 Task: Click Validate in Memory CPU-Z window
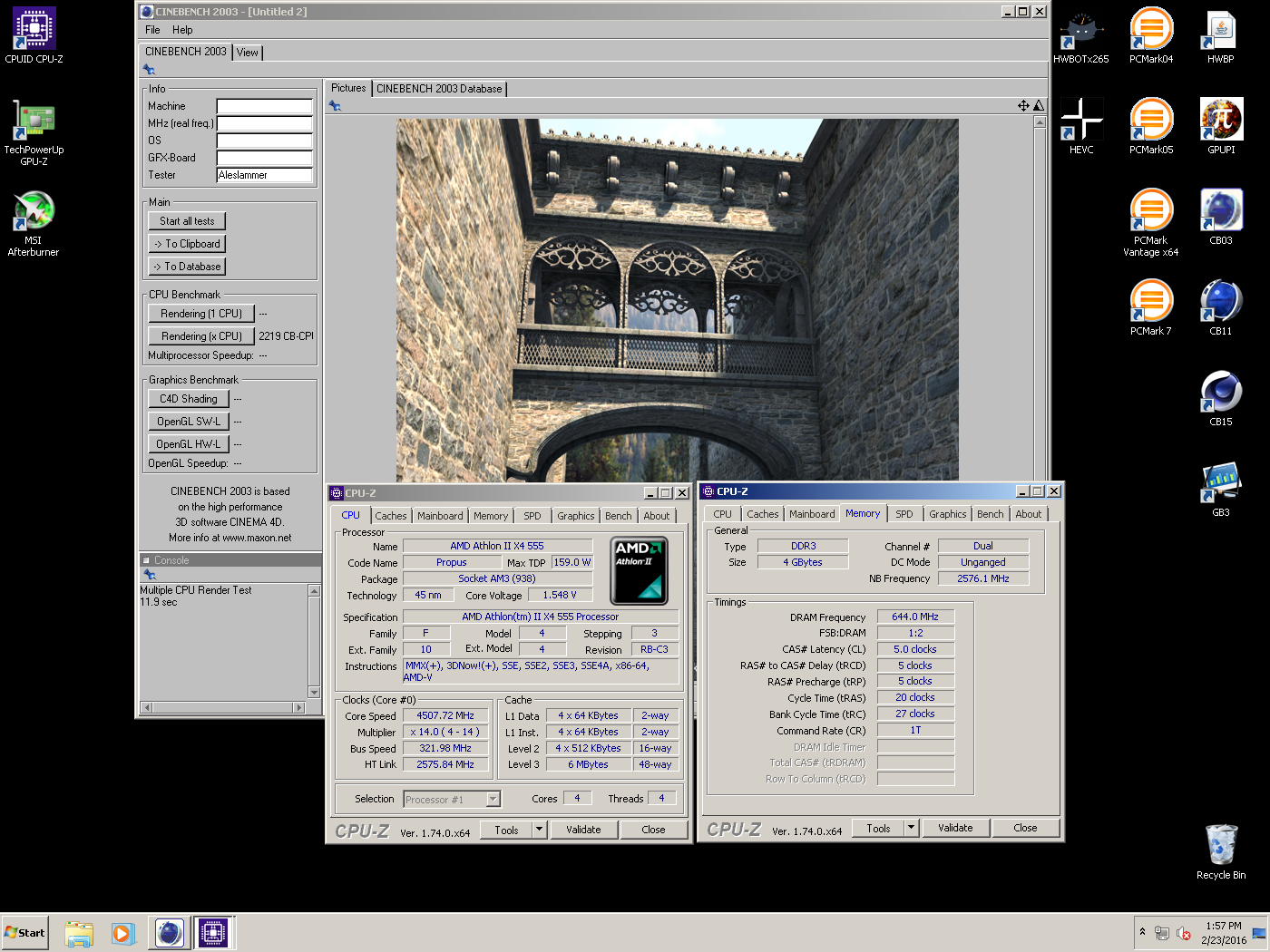coord(955,828)
